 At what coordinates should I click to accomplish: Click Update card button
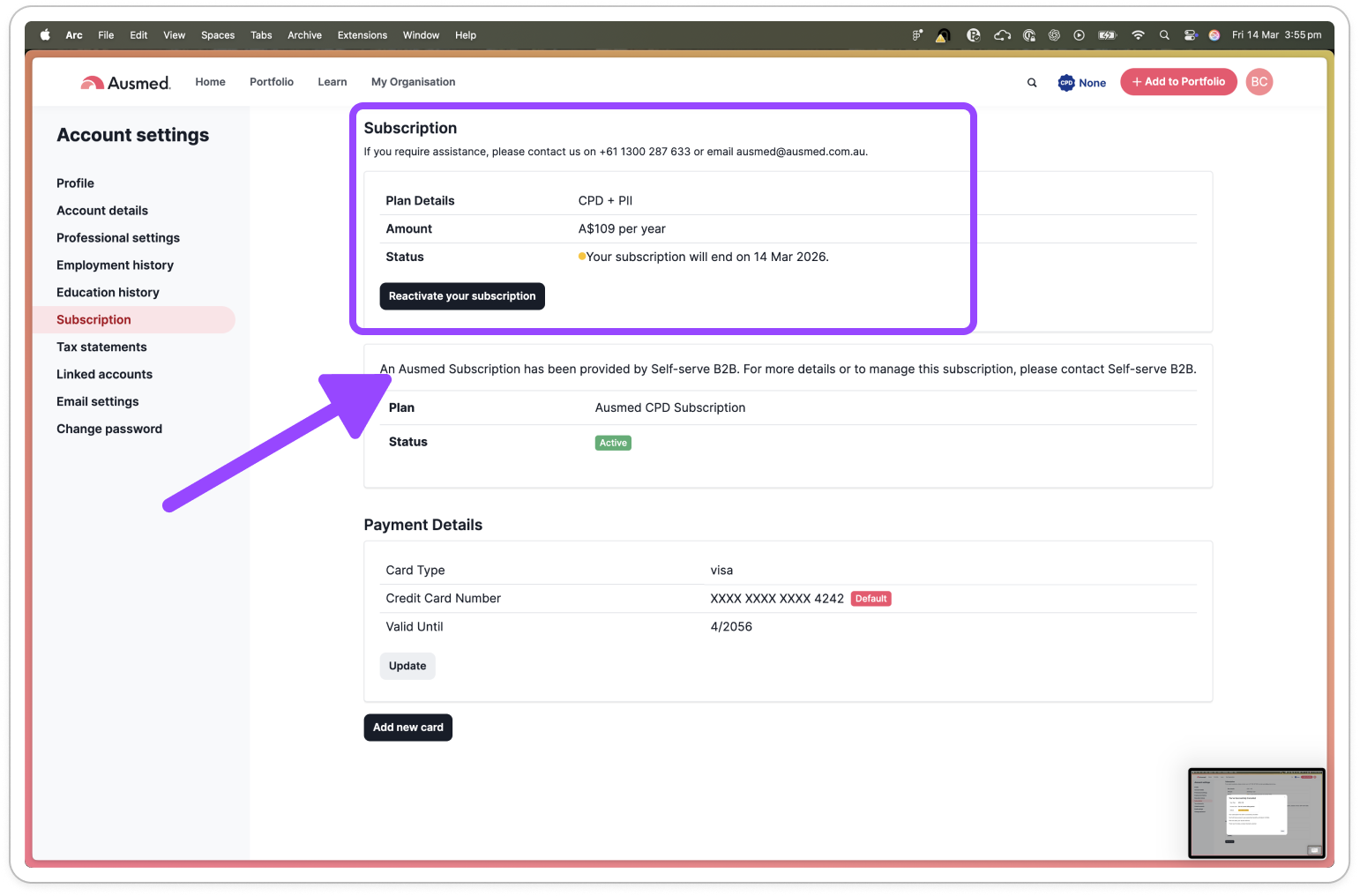407,666
